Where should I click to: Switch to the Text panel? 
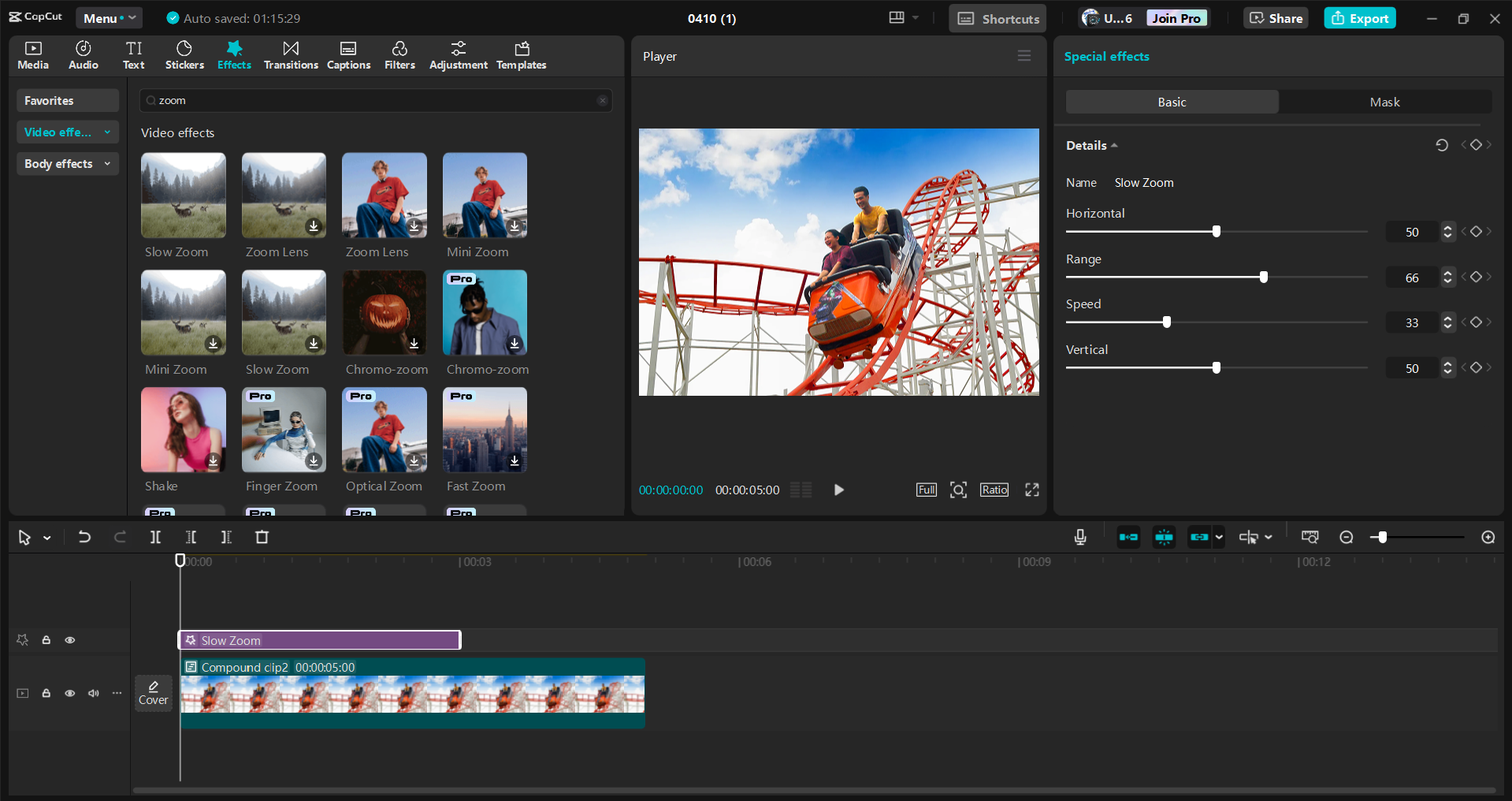(133, 54)
